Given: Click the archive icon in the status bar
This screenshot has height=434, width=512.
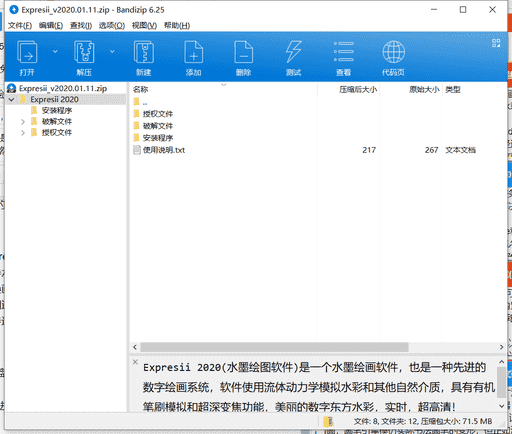Looking at the screenshot, I should 328,422.
